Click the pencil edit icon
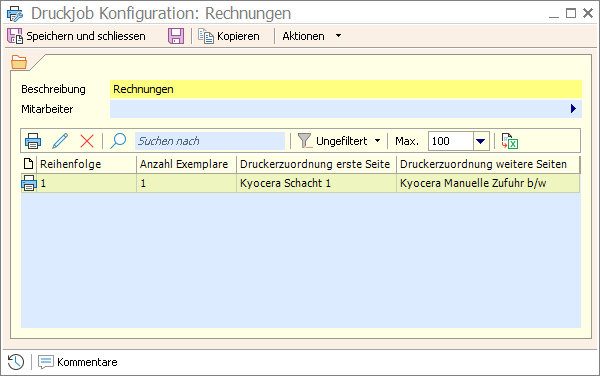This screenshot has width=600, height=376. (60, 141)
